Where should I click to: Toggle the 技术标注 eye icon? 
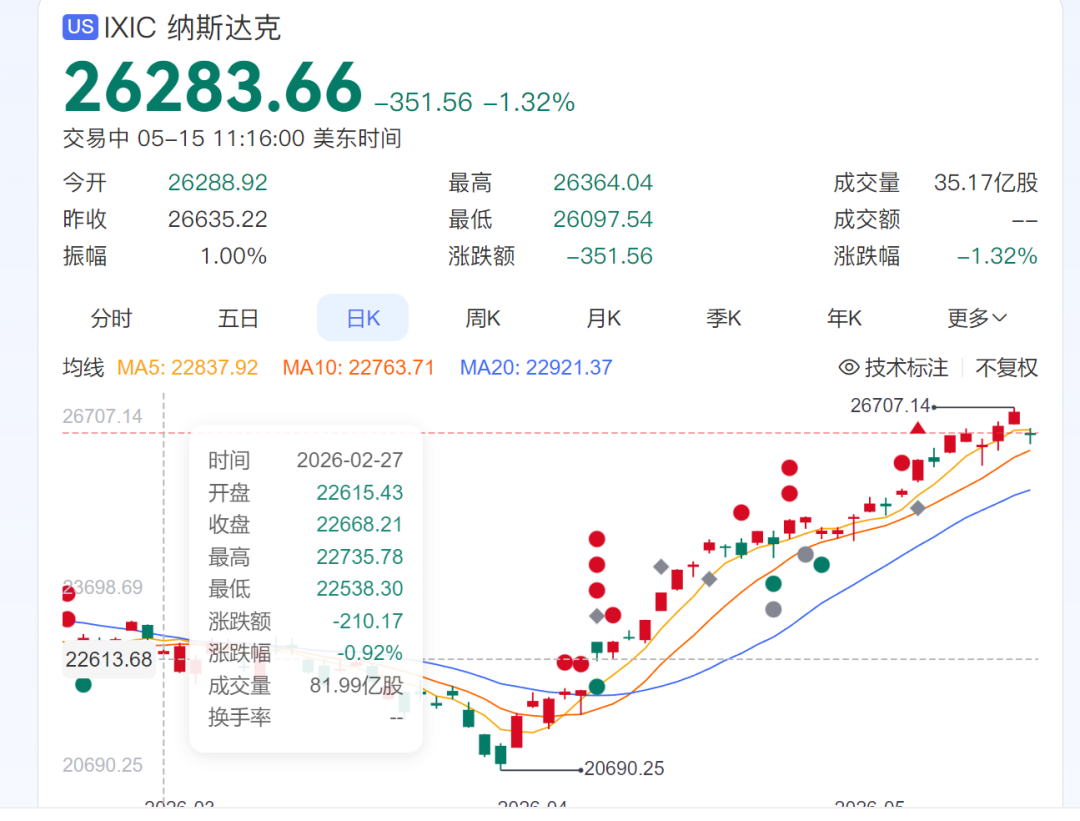[849, 367]
